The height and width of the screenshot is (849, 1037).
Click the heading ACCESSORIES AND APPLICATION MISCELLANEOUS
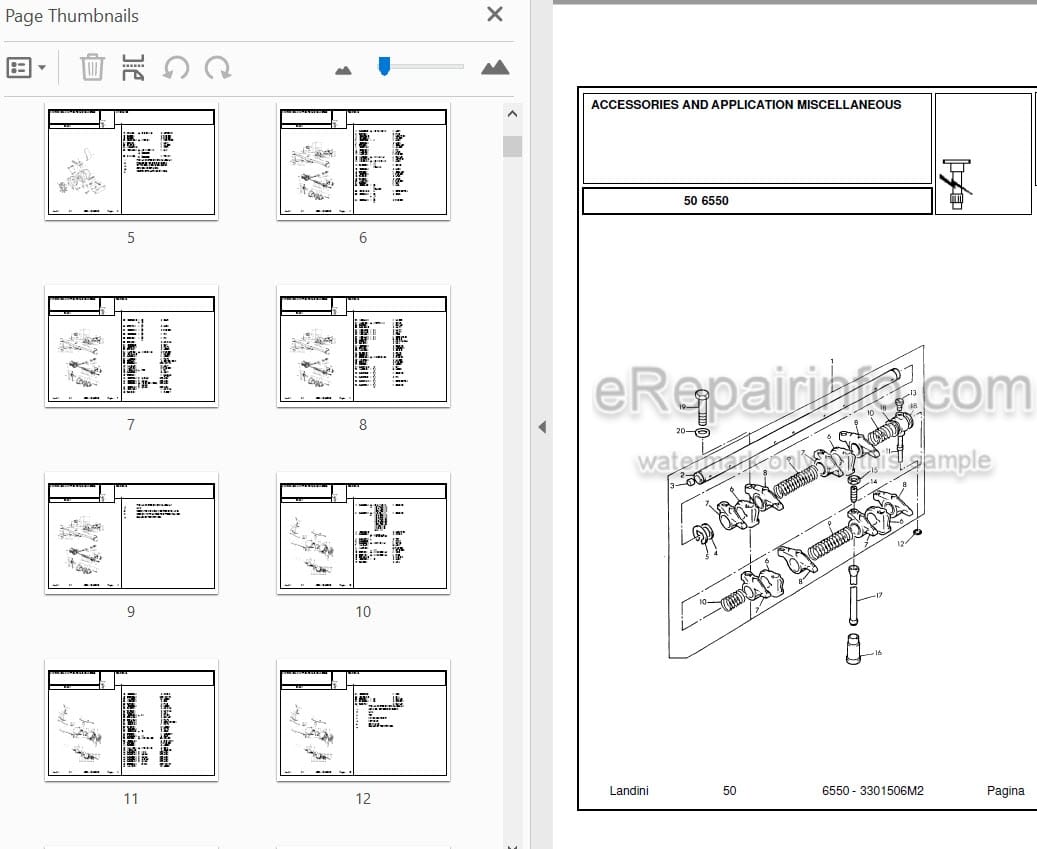tap(745, 104)
